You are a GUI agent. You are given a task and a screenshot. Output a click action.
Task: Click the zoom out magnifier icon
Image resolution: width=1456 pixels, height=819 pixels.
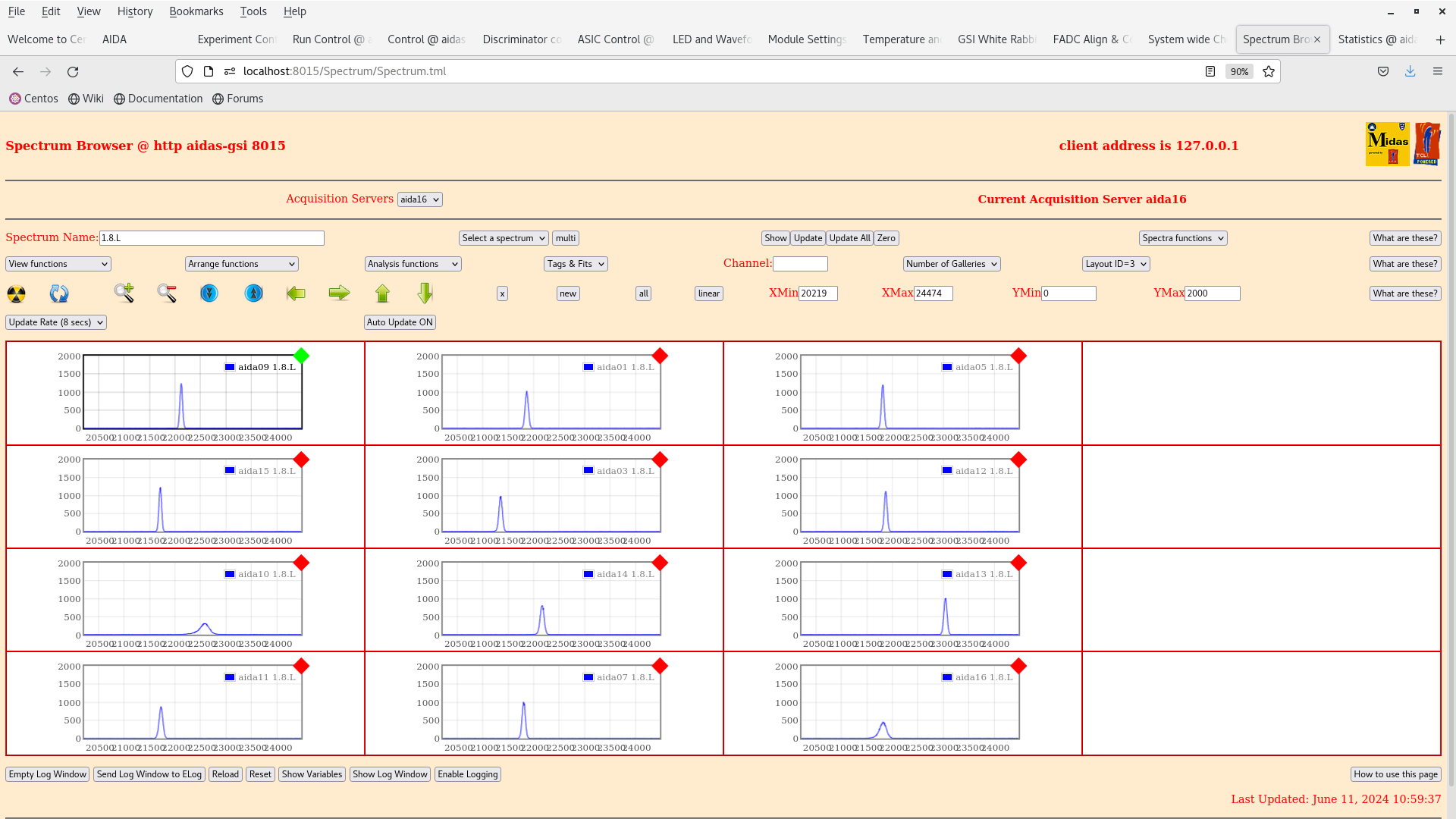(x=167, y=293)
